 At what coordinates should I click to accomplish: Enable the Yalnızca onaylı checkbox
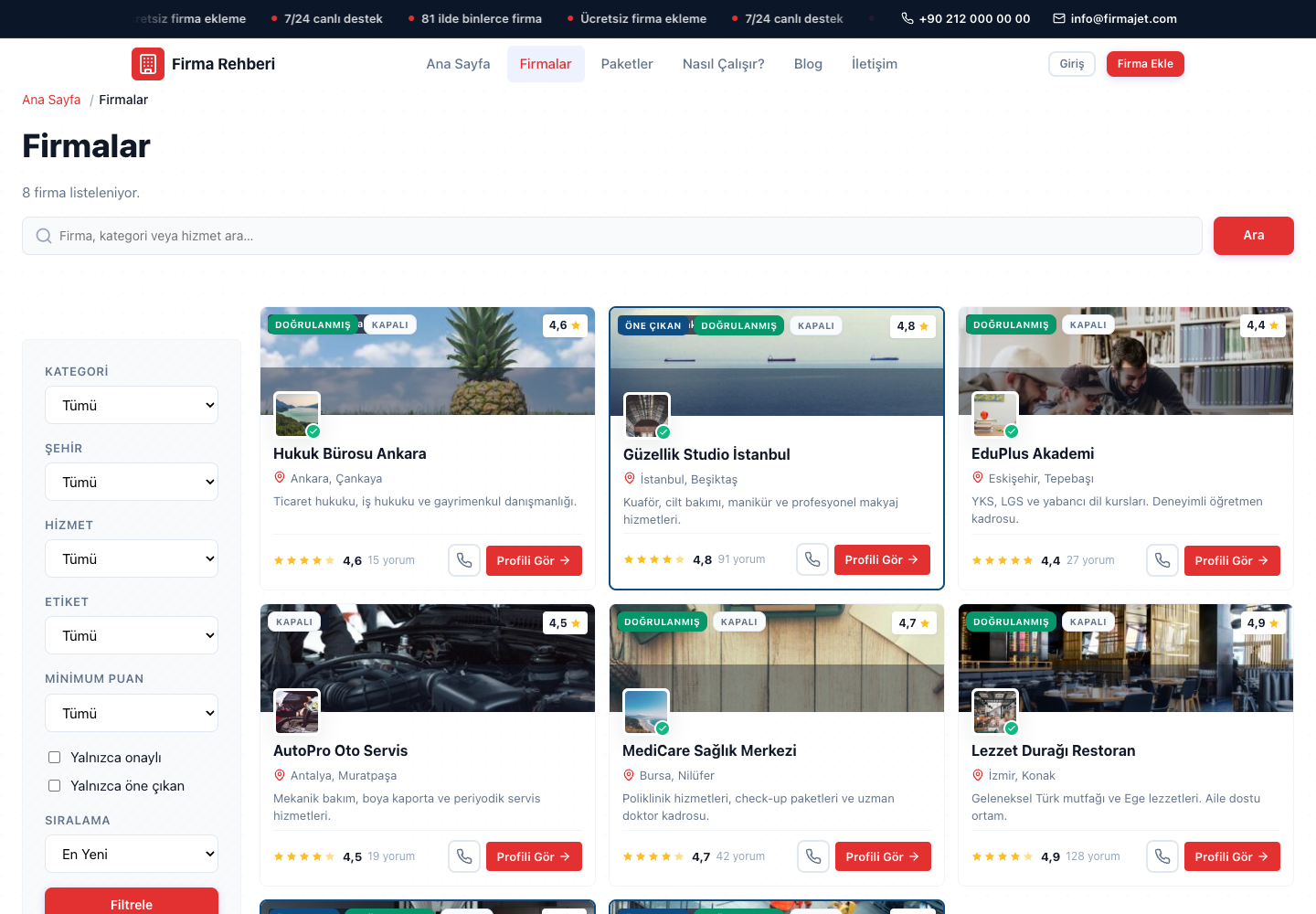(54, 757)
